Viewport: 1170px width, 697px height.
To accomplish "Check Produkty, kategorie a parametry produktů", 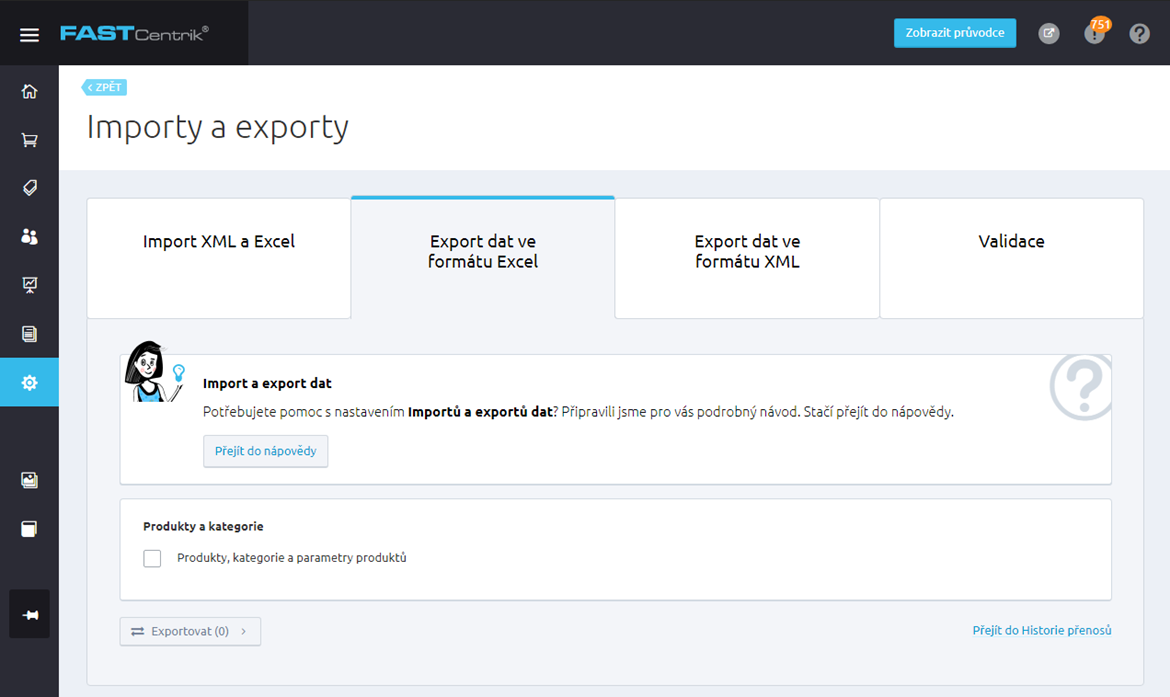I will point(152,558).
